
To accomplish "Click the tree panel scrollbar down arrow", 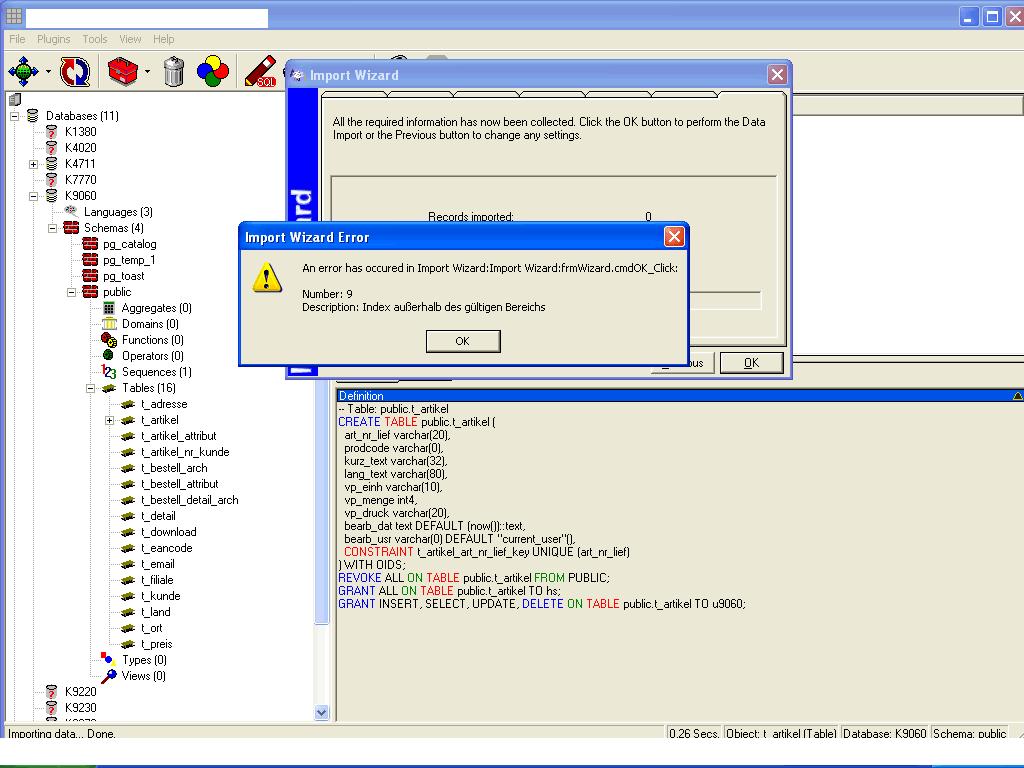I will tap(322, 712).
